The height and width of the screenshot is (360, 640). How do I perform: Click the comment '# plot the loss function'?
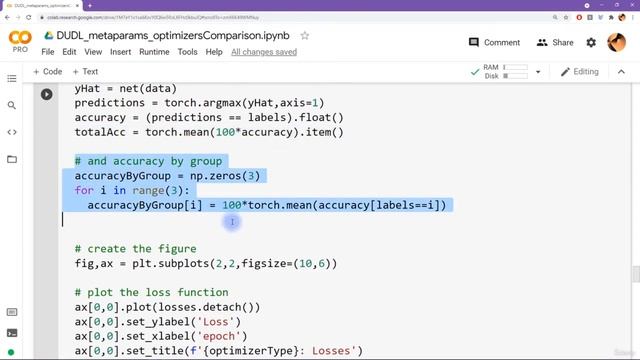point(151,293)
